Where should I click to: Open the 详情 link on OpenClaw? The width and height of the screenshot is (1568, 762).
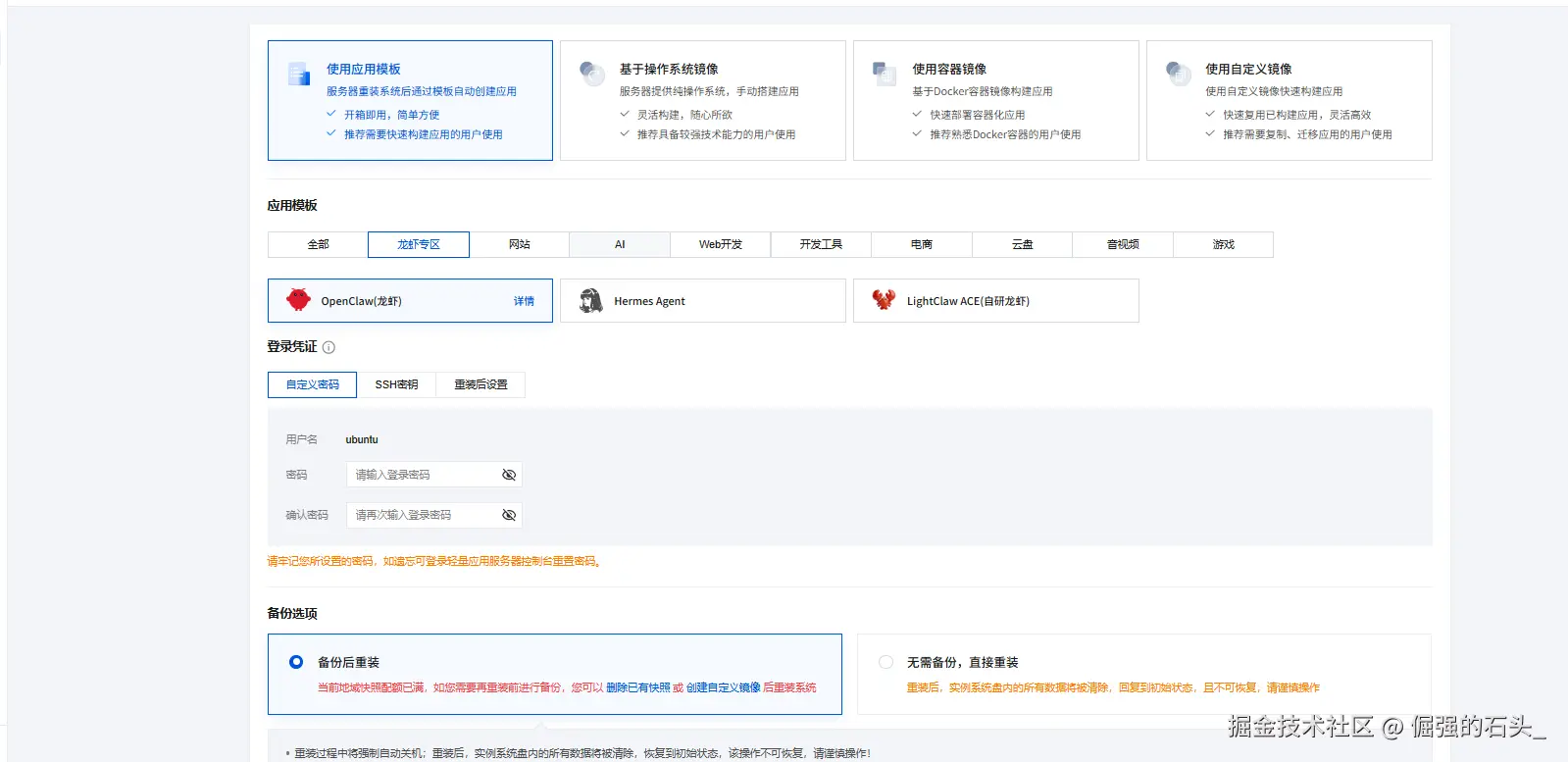coord(525,301)
